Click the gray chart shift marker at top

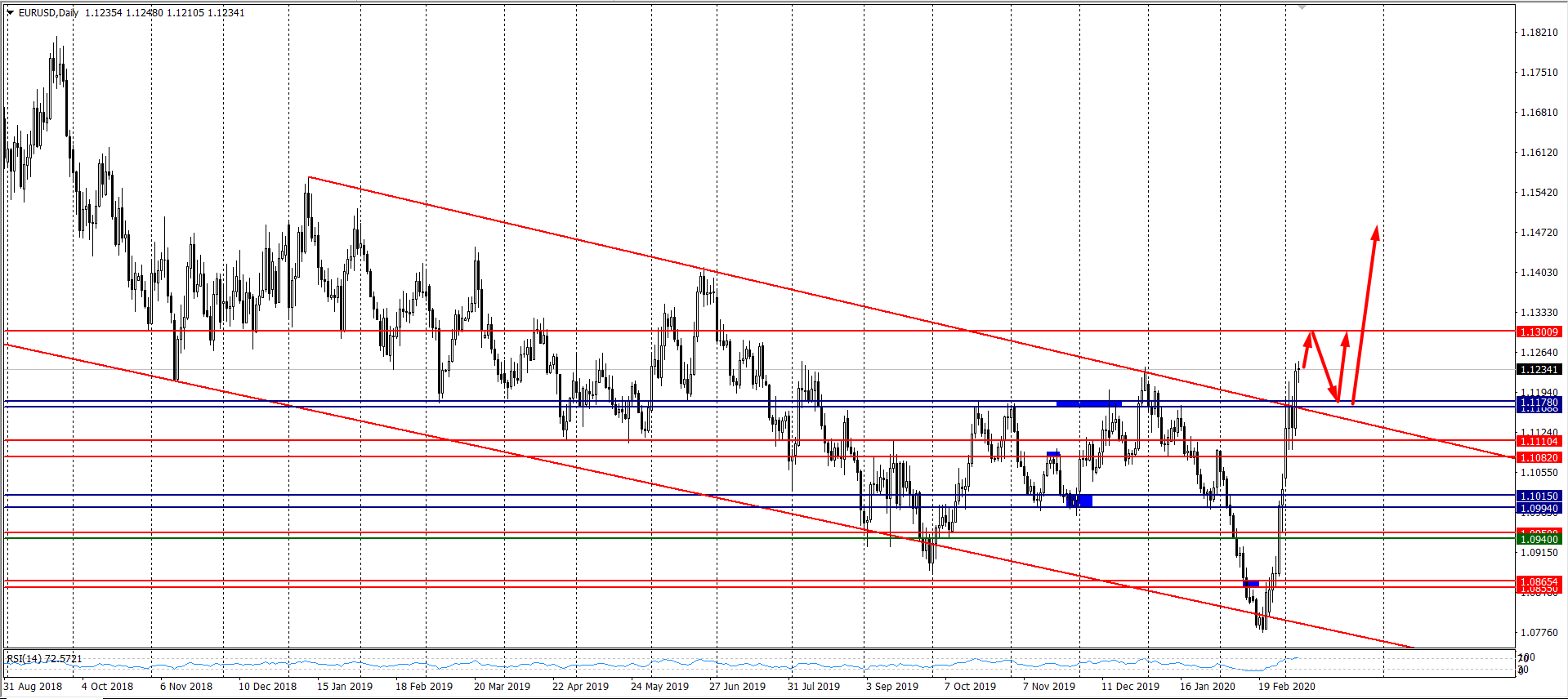[x=1302, y=7]
